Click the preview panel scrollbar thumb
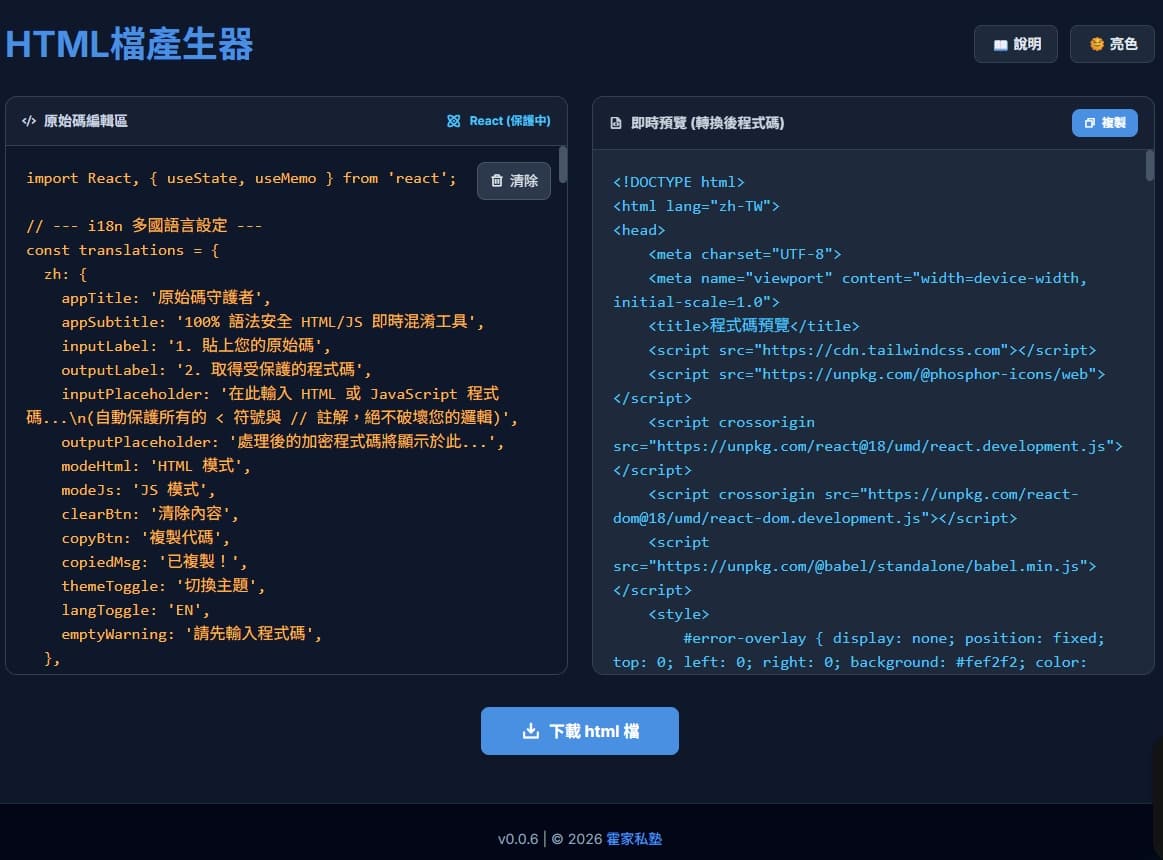Viewport: 1163px width, 860px height. (1150, 165)
